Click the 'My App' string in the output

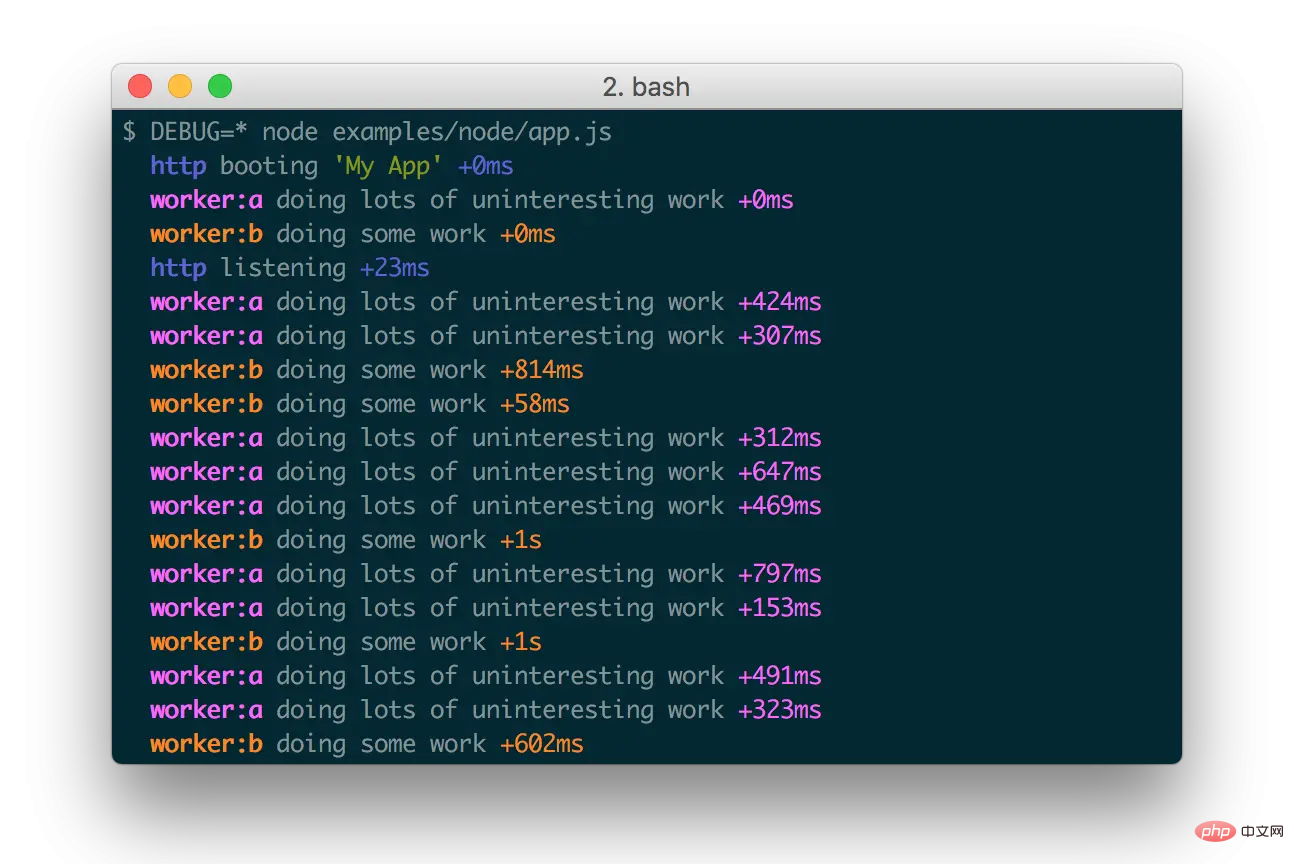pyautogui.click(x=387, y=166)
